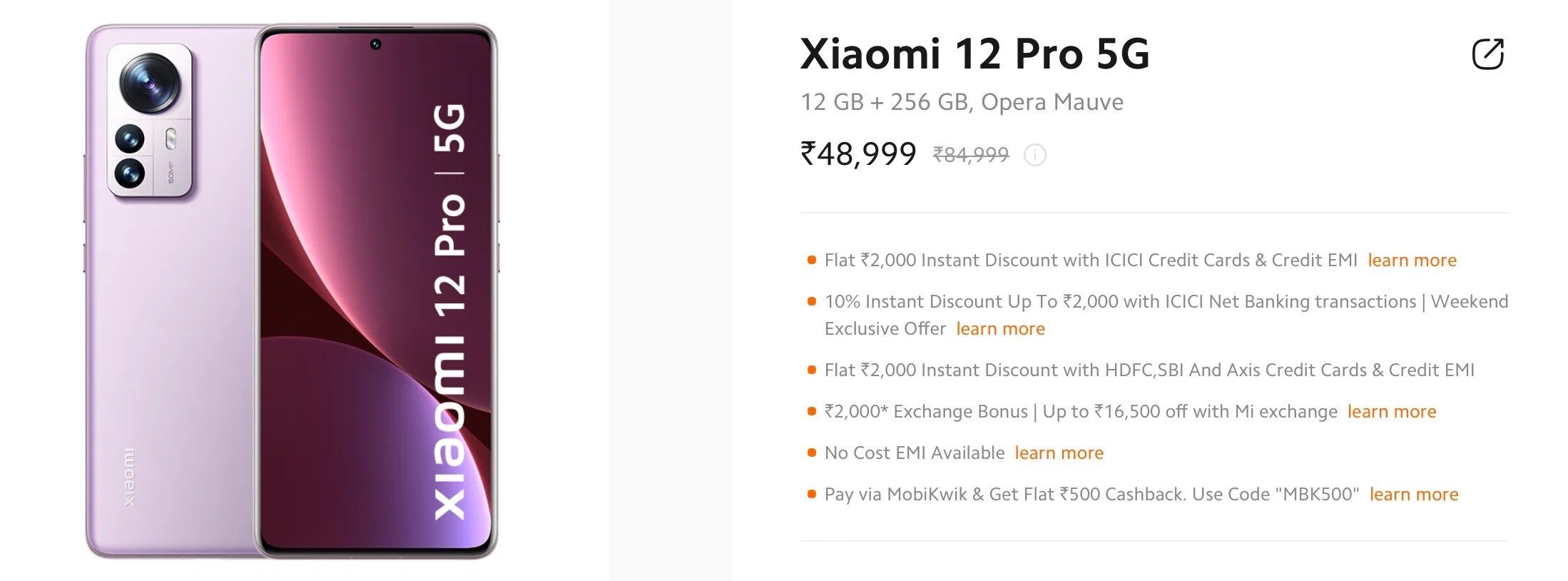Viewport: 1568px width, 581px height.
Task: Open learn more for the Mi exchange bonus
Action: pyautogui.click(x=1392, y=412)
